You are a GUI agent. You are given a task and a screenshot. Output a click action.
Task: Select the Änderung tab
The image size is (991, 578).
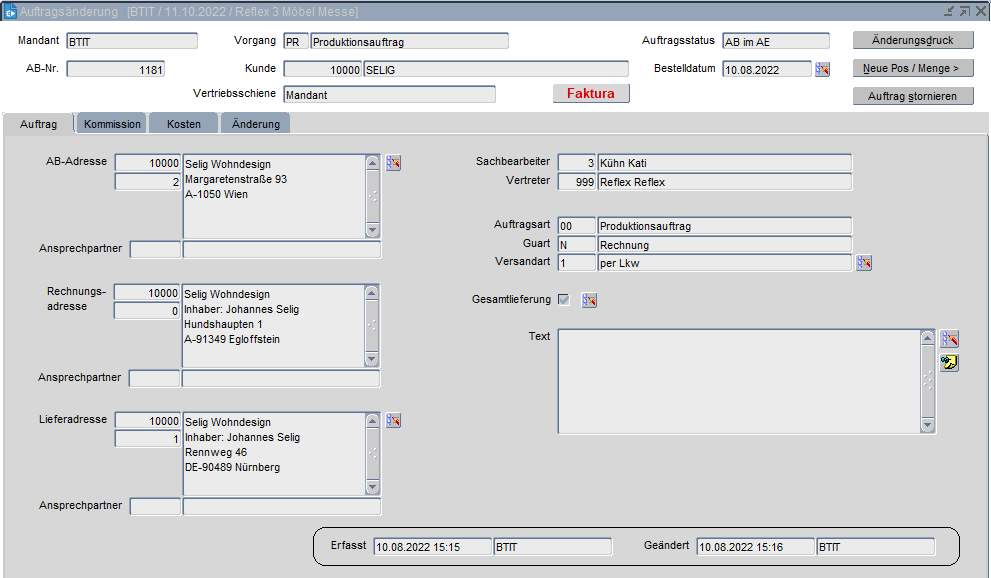click(255, 124)
